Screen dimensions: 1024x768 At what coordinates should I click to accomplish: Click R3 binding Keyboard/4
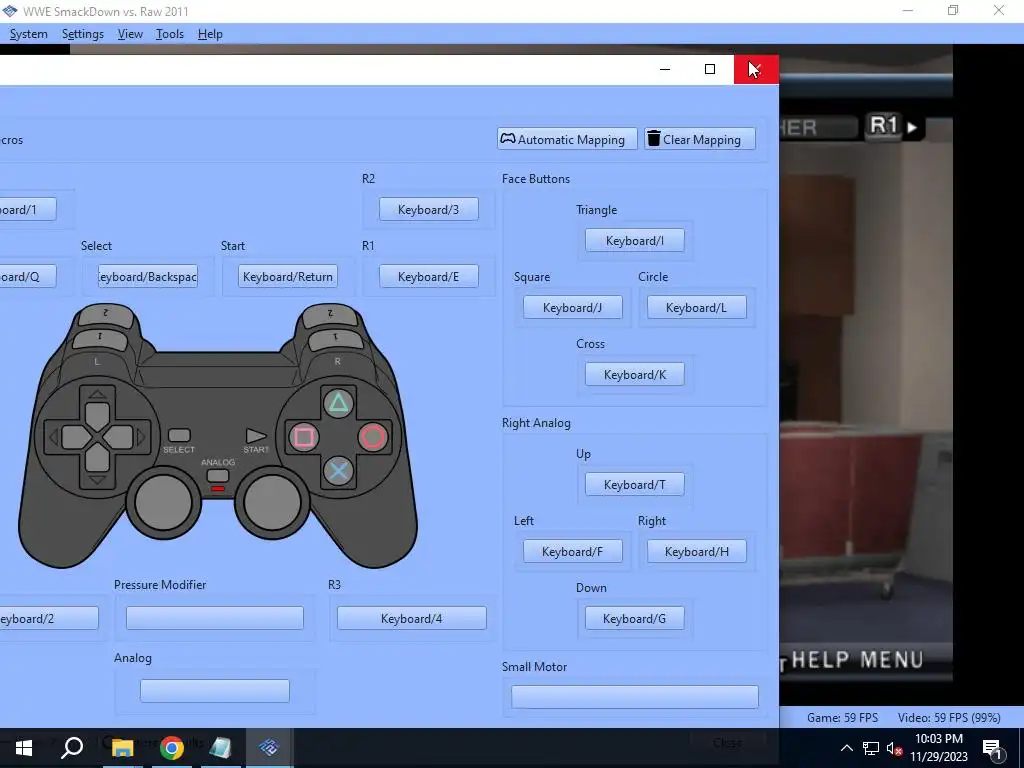click(411, 618)
